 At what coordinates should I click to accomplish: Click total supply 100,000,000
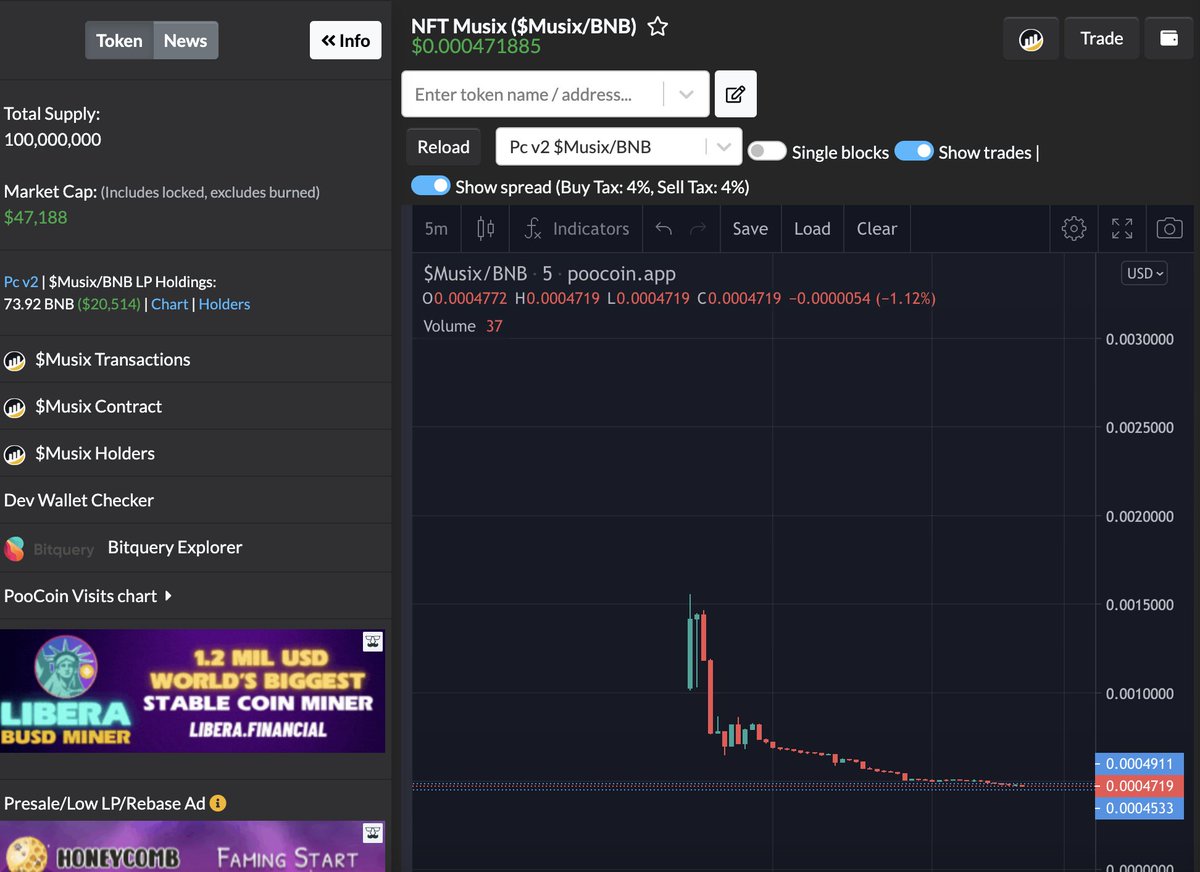(x=52, y=139)
